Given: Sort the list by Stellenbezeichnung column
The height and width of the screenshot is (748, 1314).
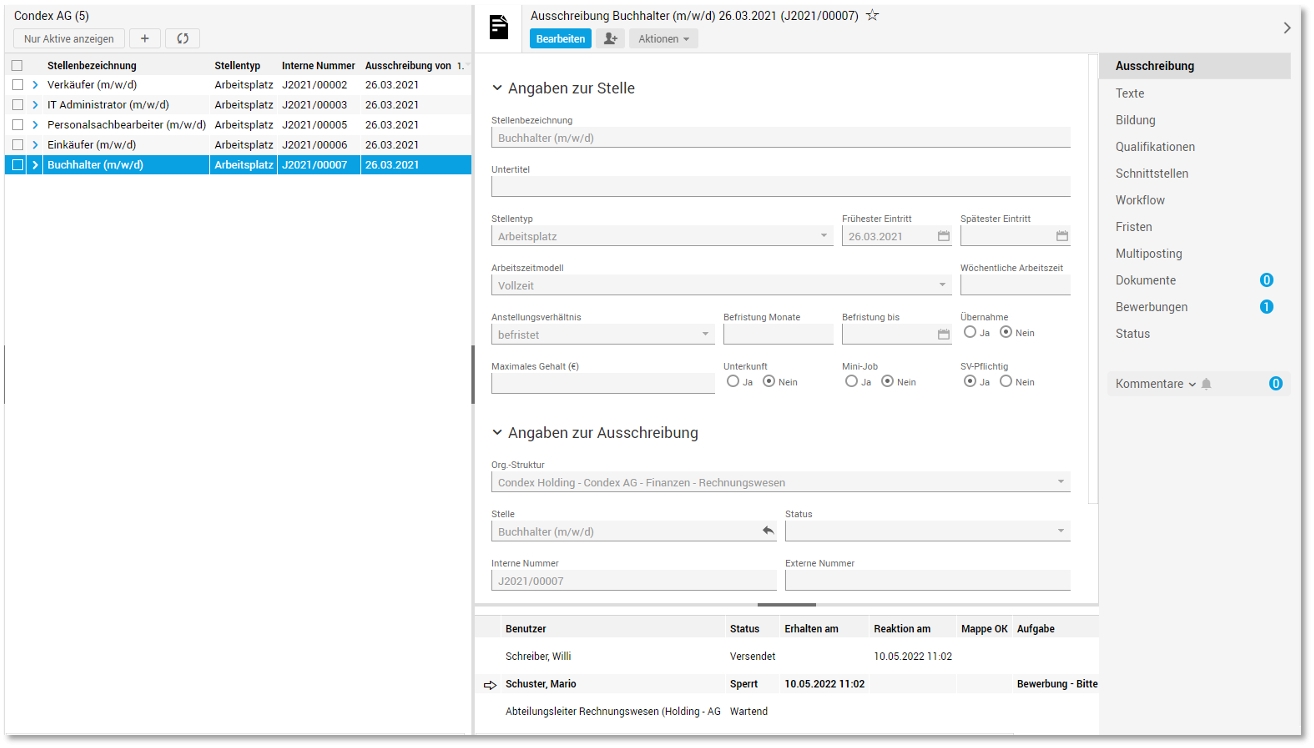Looking at the screenshot, I should pyautogui.click(x=92, y=66).
